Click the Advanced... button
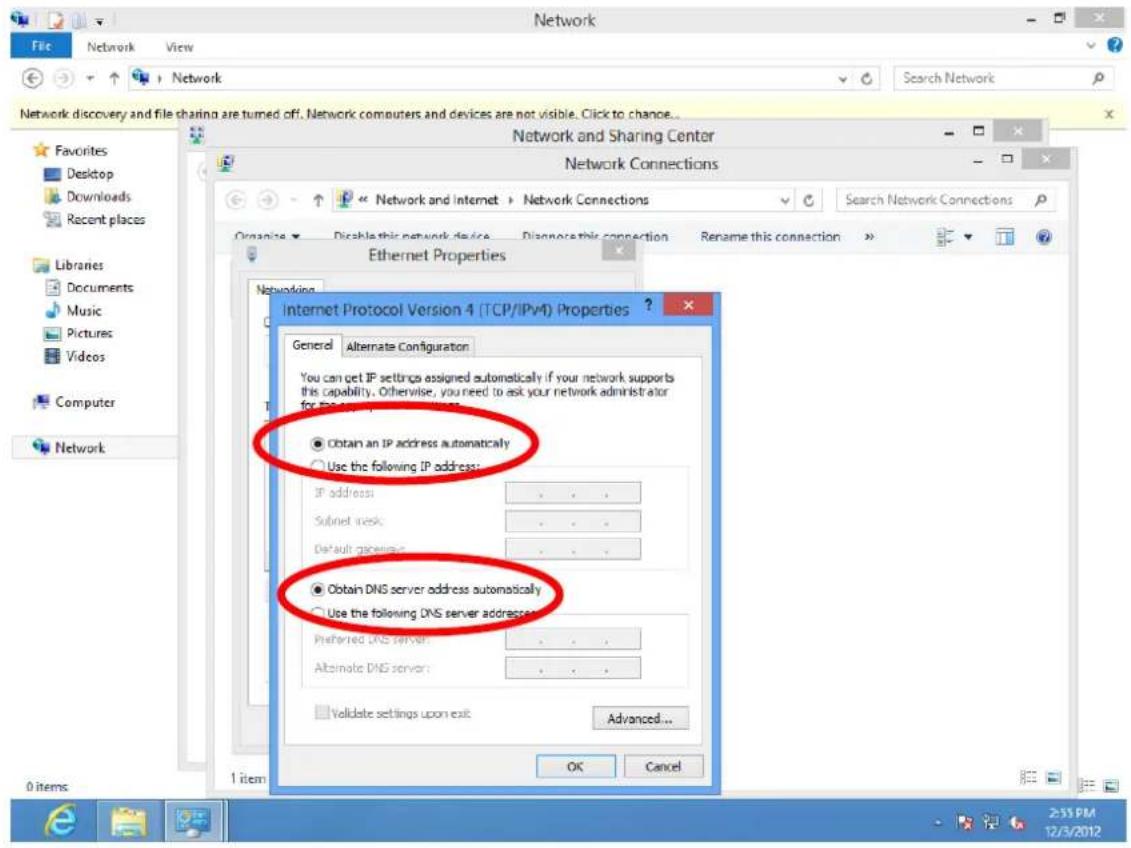Screen dimensions: 1131x848 640,718
